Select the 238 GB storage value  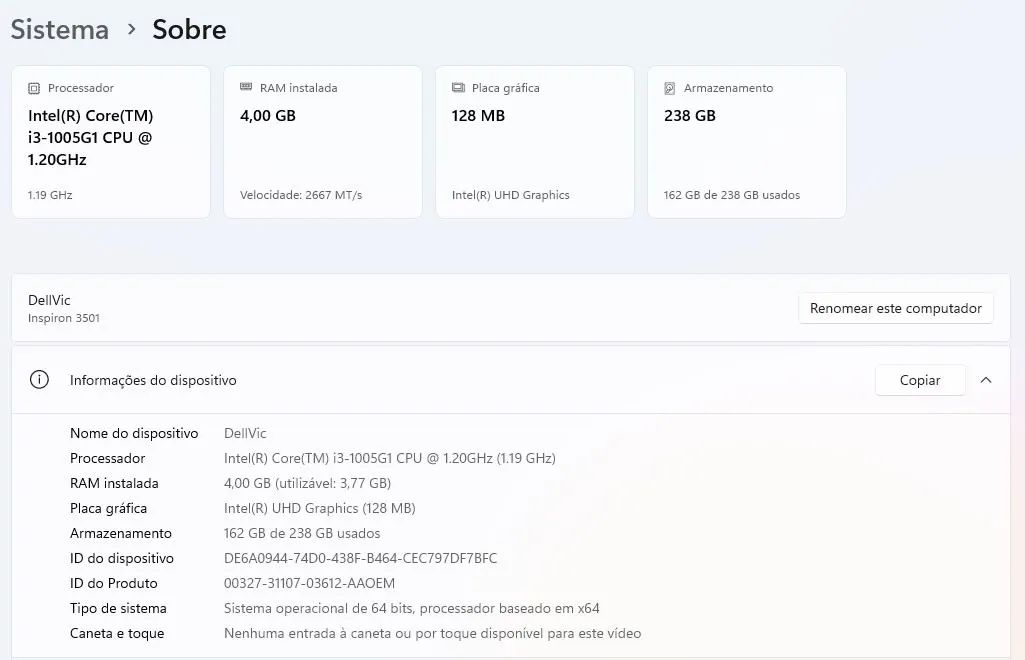[690, 116]
